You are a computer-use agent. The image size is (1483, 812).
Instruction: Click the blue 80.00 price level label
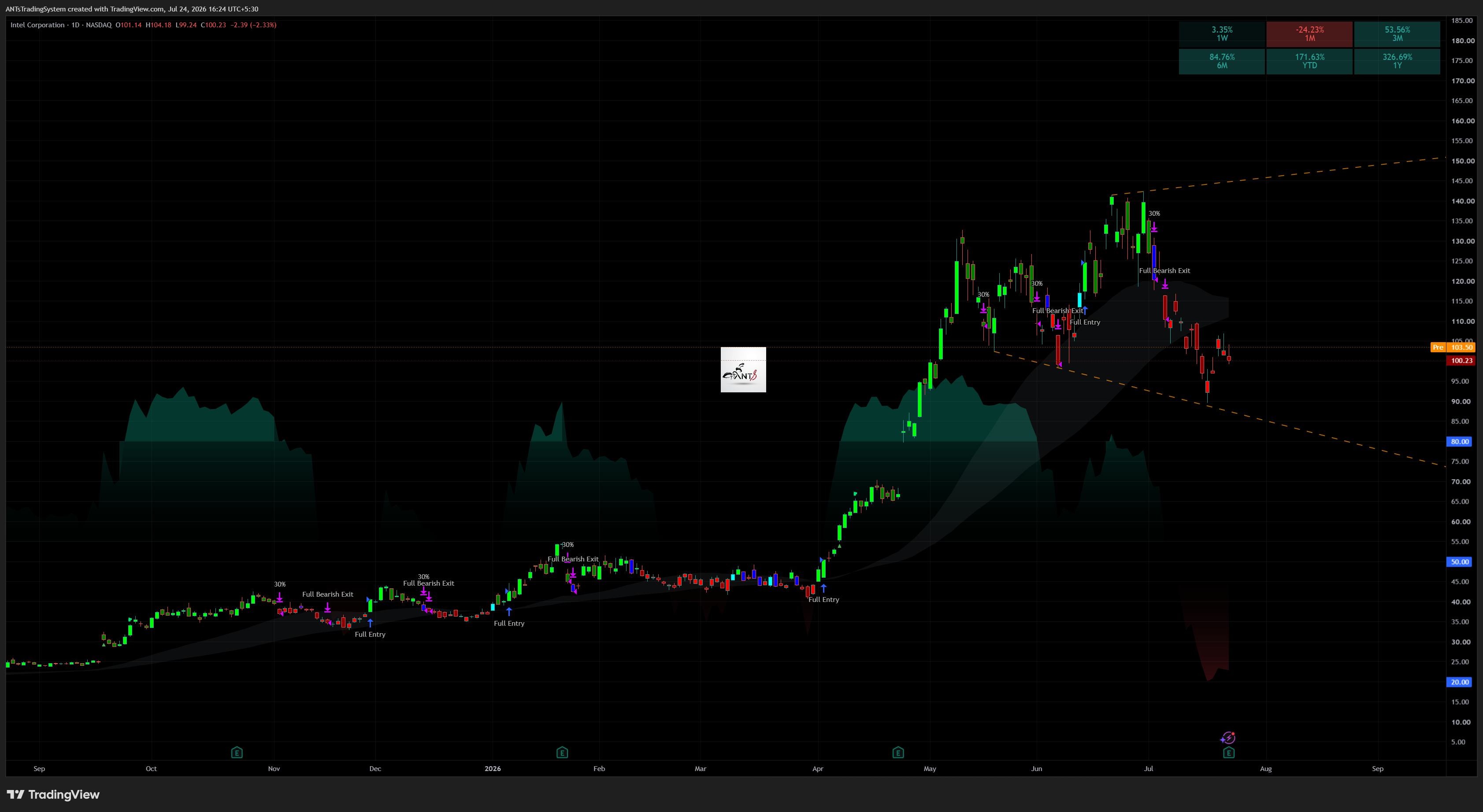[x=1460, y=441]
